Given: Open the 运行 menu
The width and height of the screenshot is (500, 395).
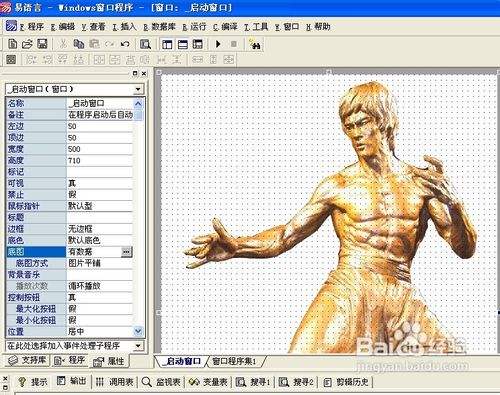Looking at the screenshot, I should (x=194, y=27).
